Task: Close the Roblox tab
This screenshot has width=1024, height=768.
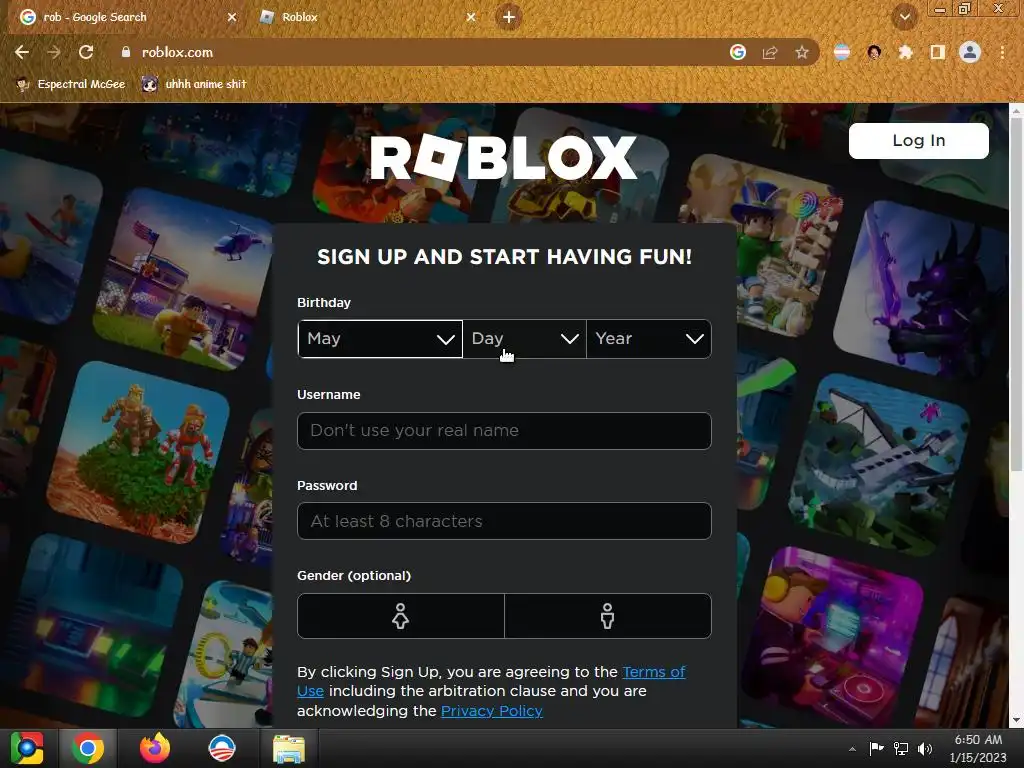Action: (471, 17)
